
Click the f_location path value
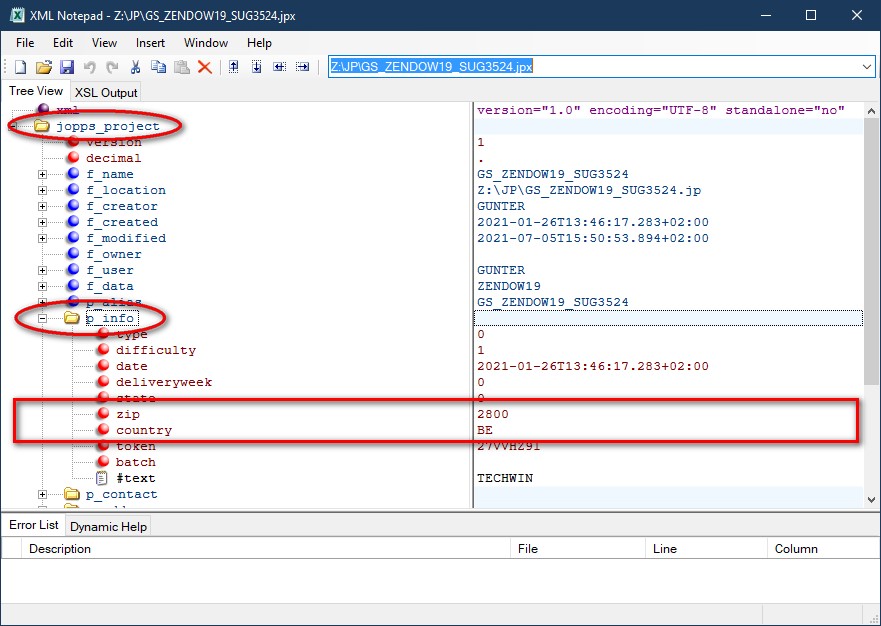[x=589, y=190]
